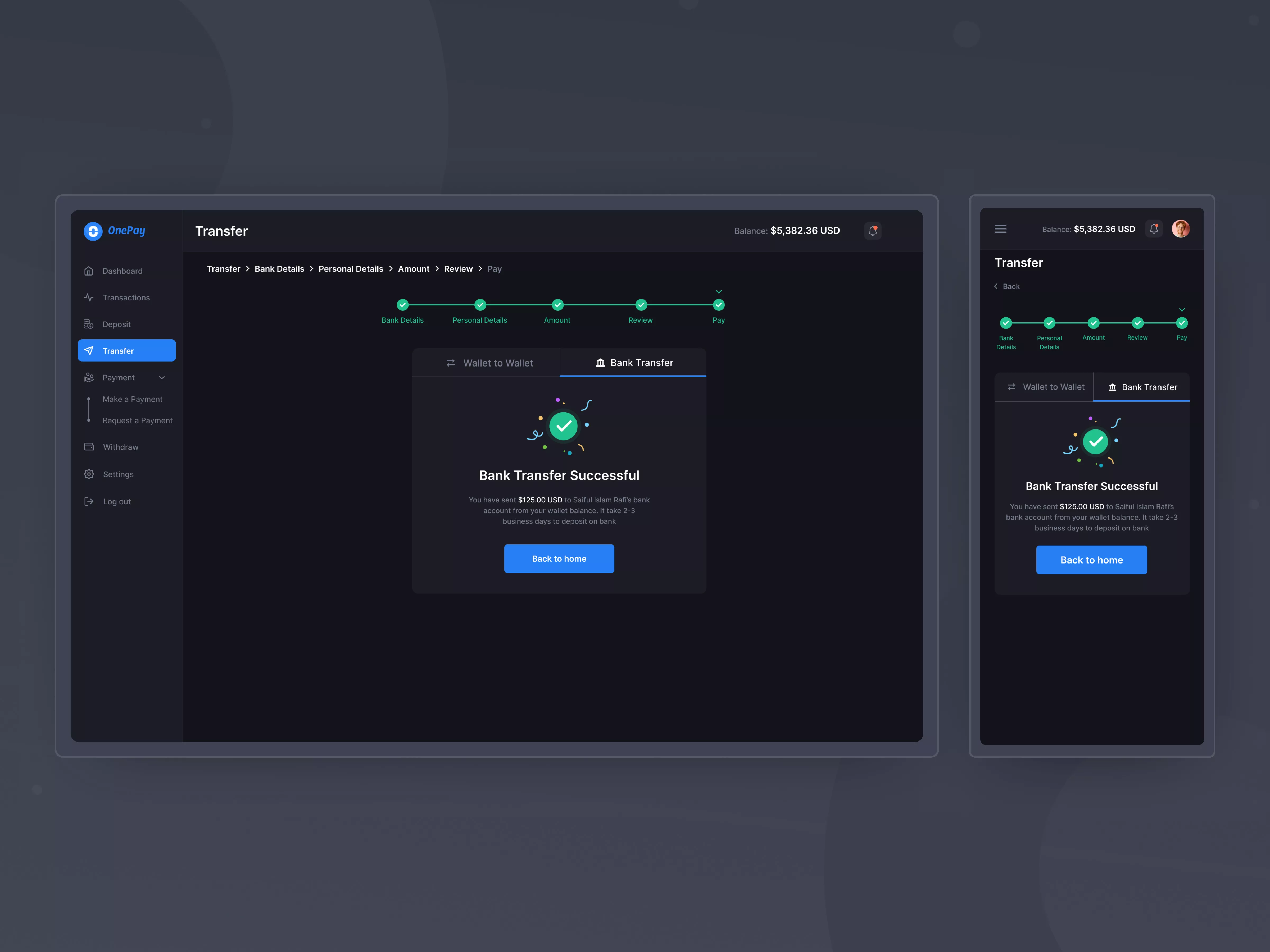This screenshot has height=952, width=1270.
Task: Click desktop Amount step checkmark
Action: point(557,305)
